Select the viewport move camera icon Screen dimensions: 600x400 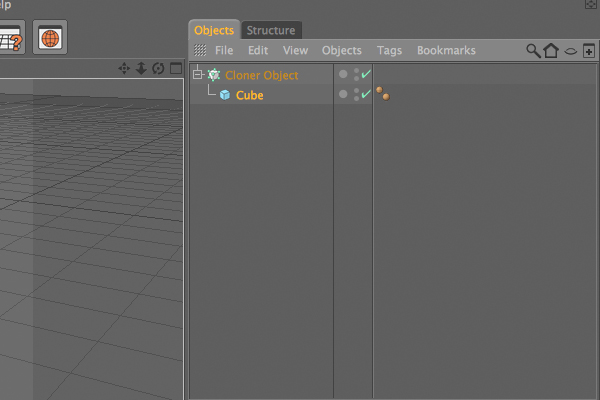pos(124,69)
